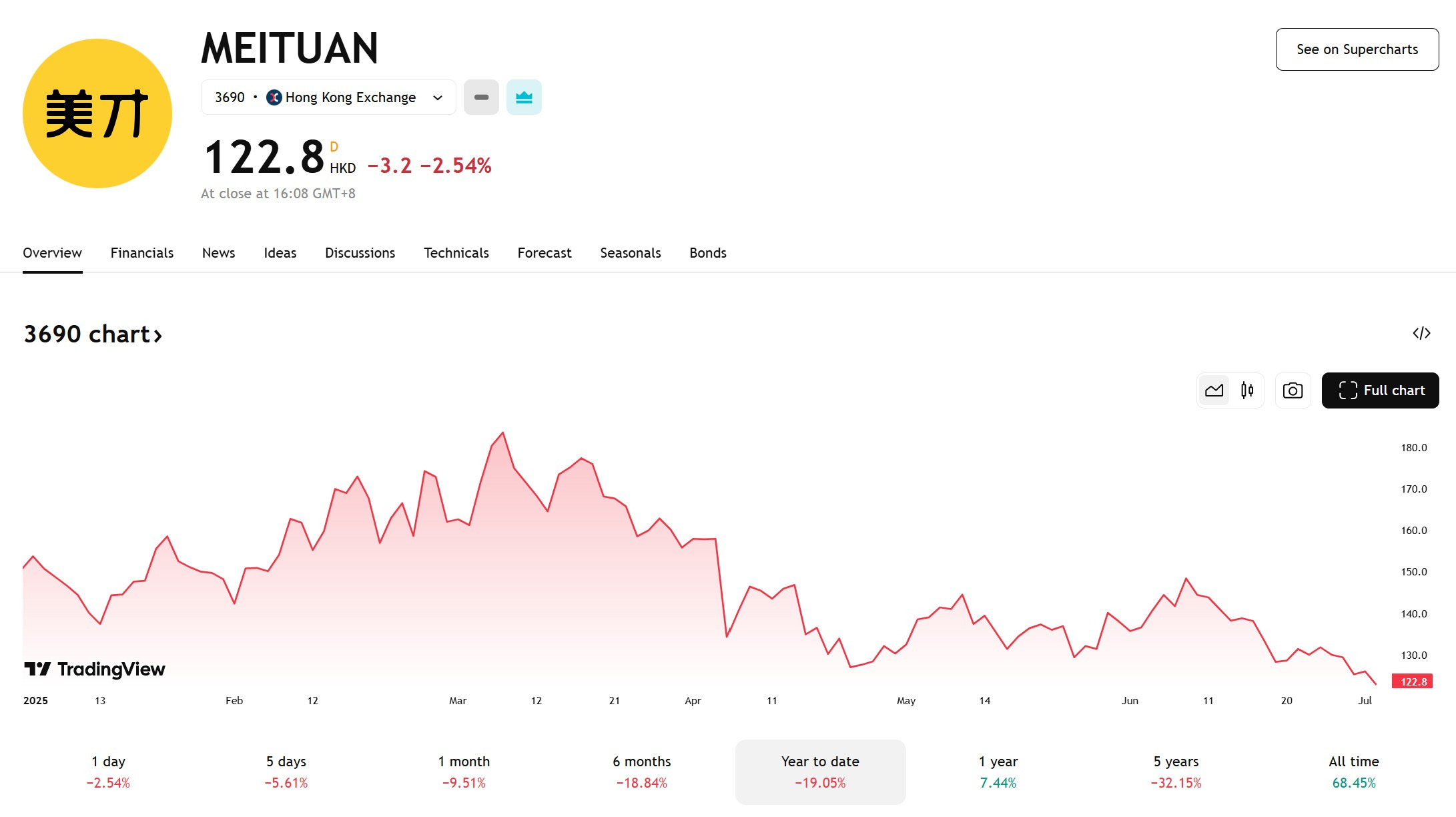
Task: Click the Meituan yellow logo
Action: (97, 113)
